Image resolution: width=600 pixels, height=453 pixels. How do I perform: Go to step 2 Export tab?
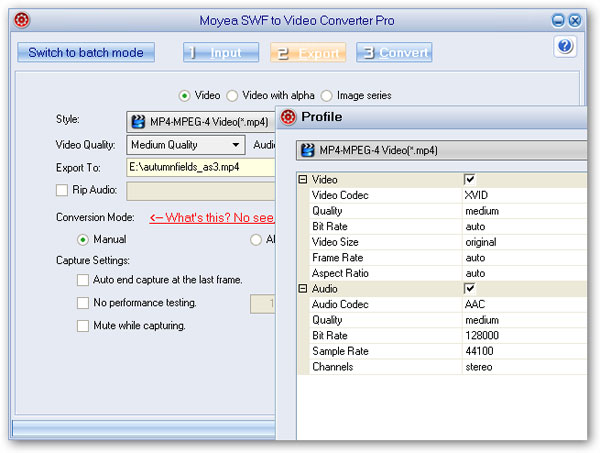308,52
